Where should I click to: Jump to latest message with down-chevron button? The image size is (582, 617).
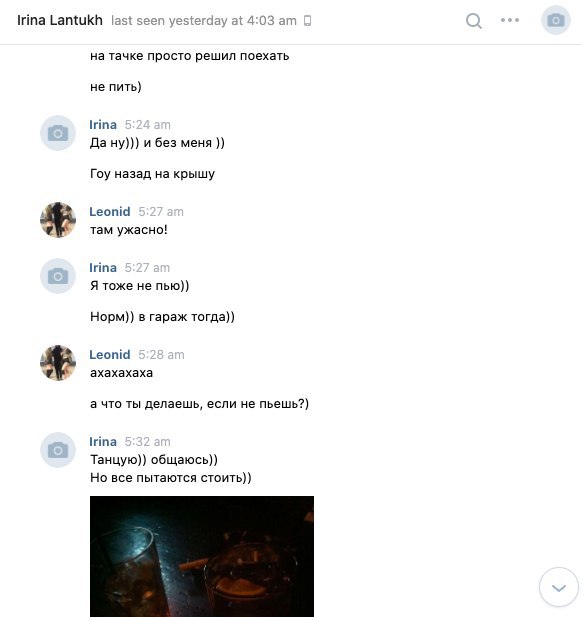click(559, 587)
